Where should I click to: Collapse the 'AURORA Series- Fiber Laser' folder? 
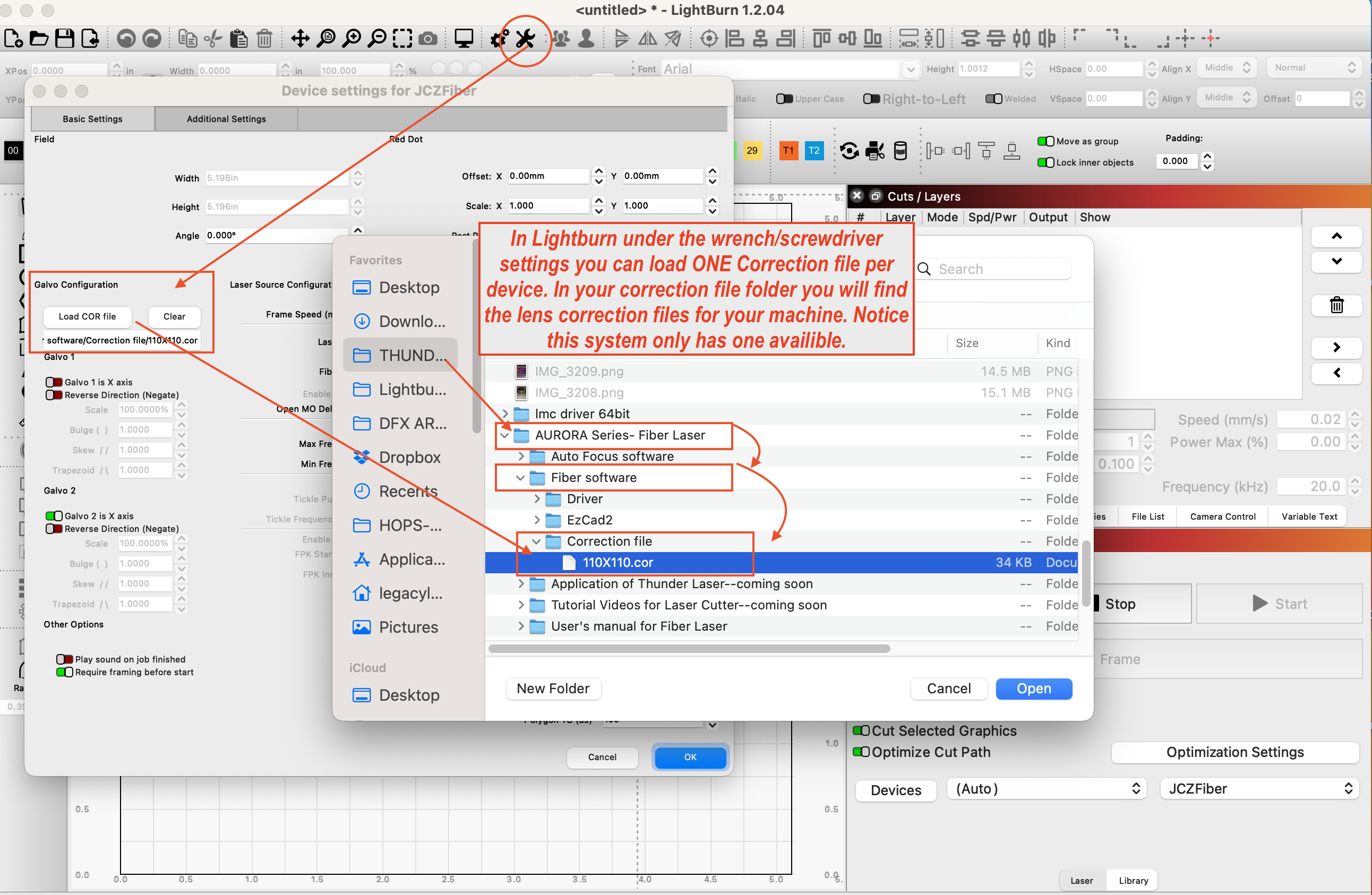pos(505,436)
